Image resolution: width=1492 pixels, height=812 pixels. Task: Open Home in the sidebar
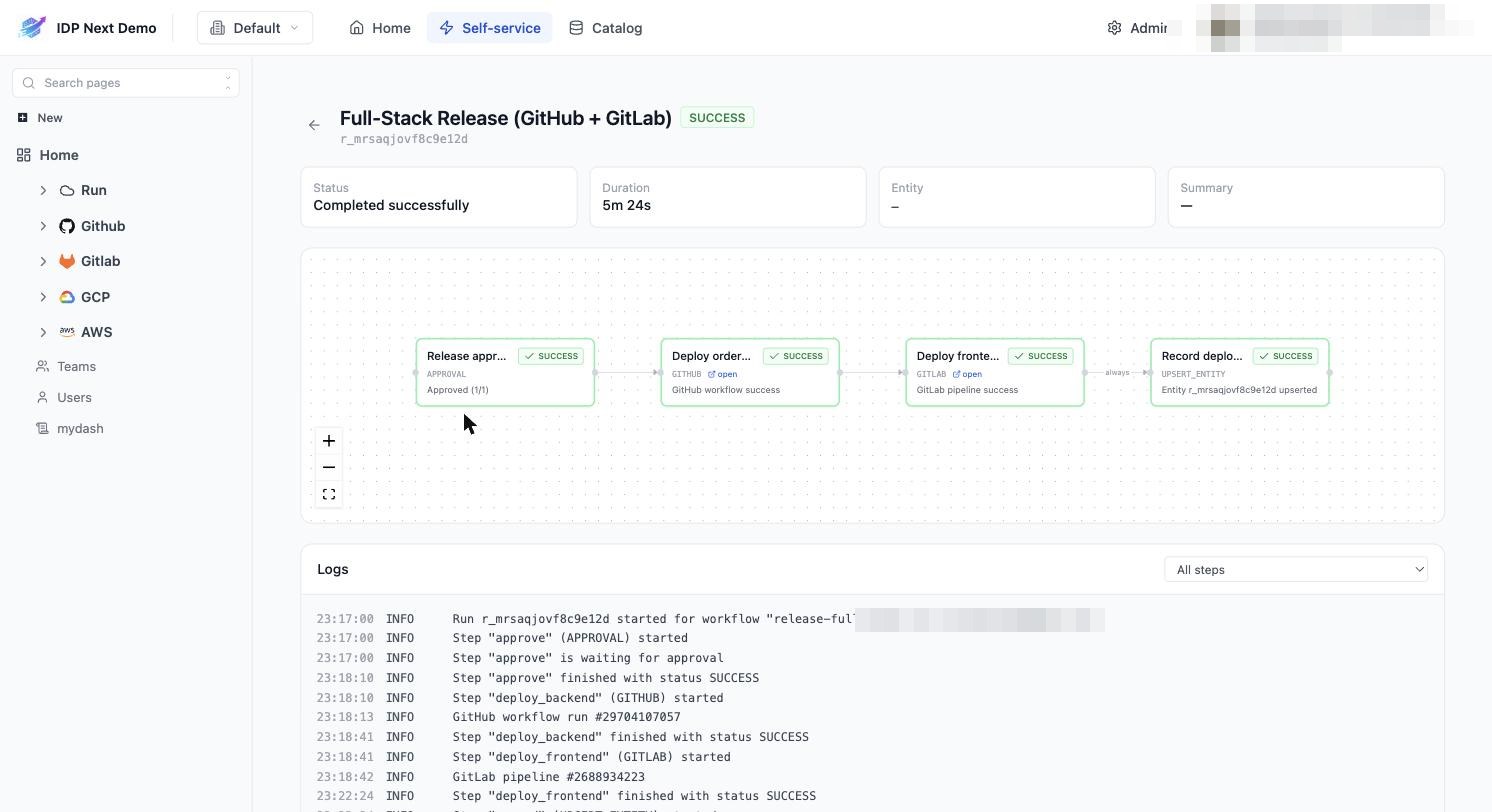tap(59, 155)
